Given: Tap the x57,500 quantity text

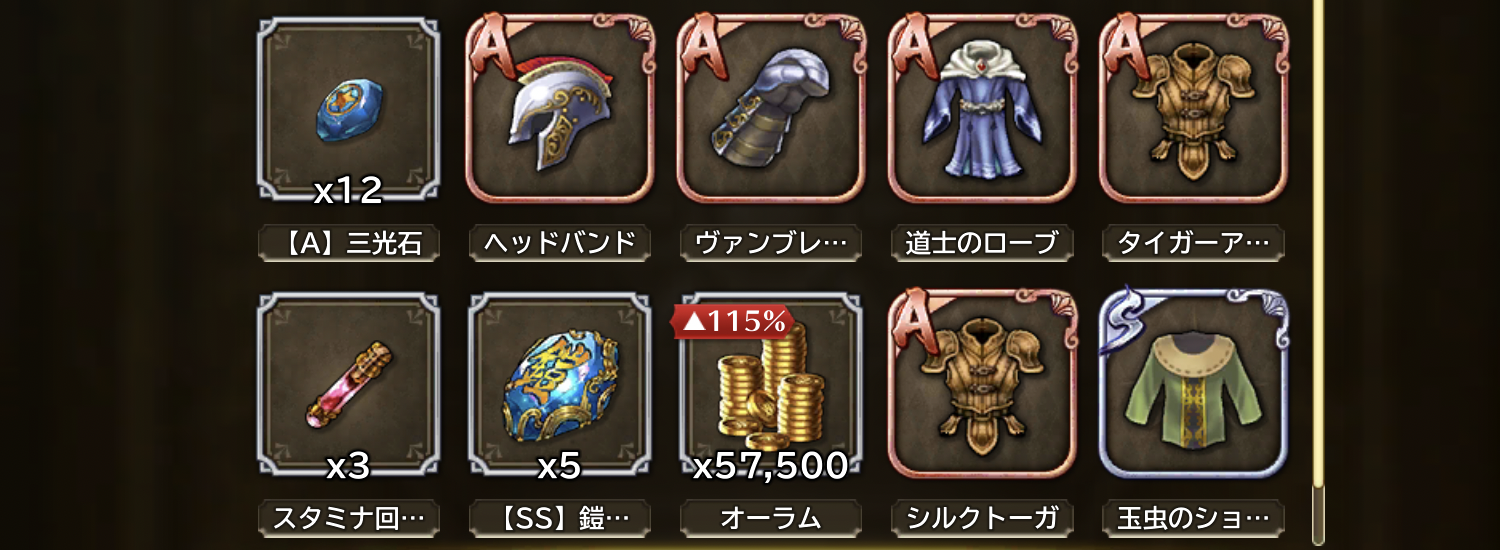Looking at the screenshot, I should pyautogui.click(x=770, y=464).
